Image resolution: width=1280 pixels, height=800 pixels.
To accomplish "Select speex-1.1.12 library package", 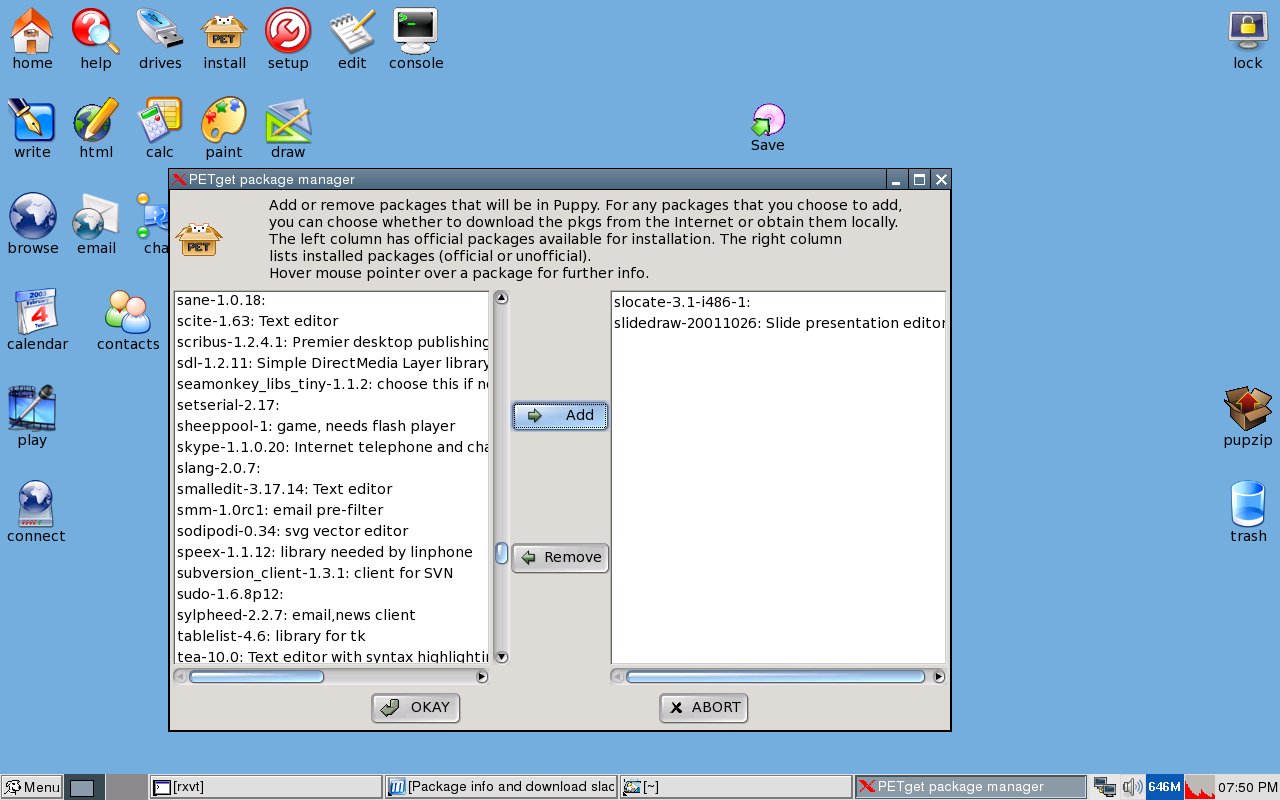I will click(331, 552).
